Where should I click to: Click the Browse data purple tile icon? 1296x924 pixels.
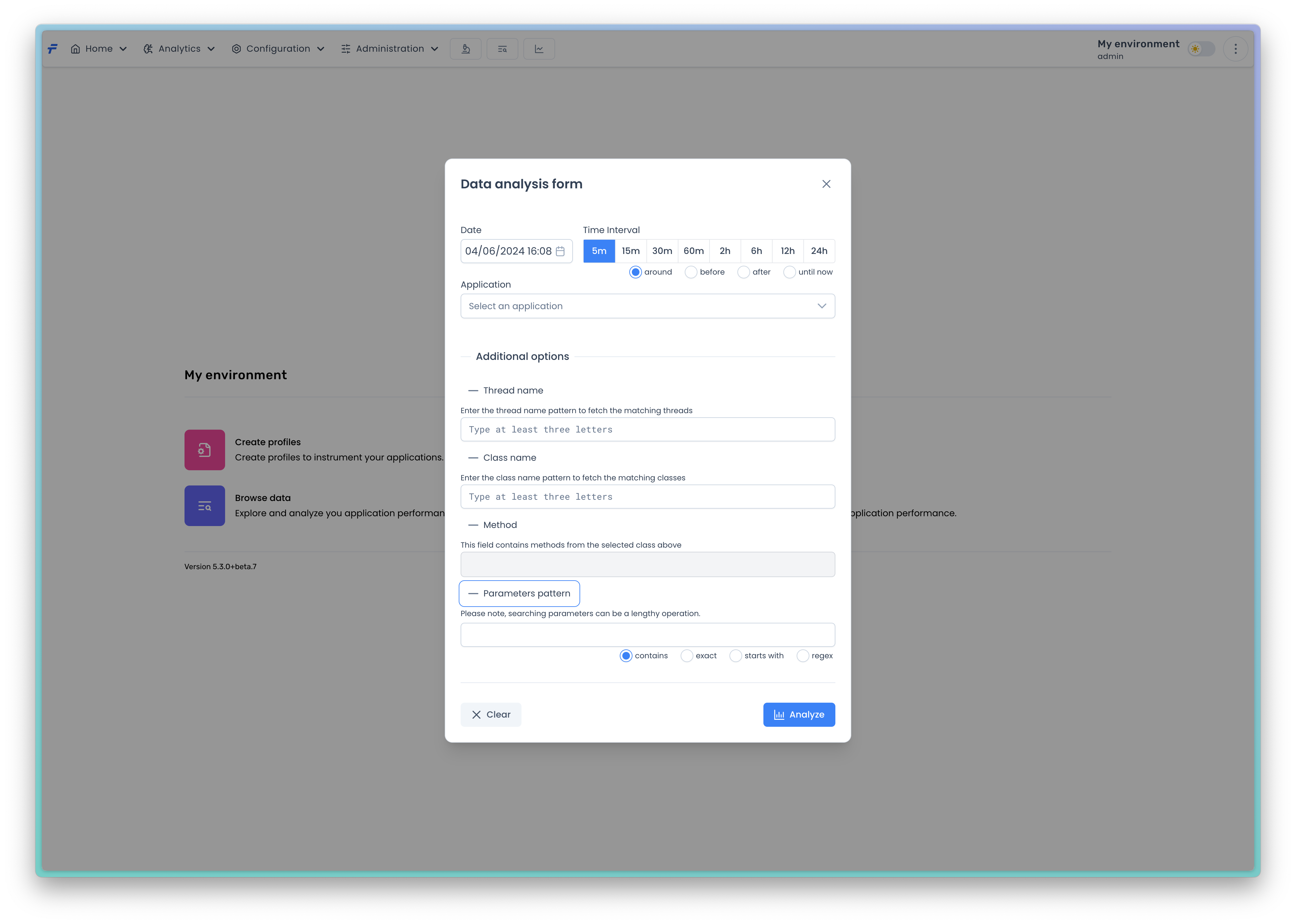coord(204,506)
